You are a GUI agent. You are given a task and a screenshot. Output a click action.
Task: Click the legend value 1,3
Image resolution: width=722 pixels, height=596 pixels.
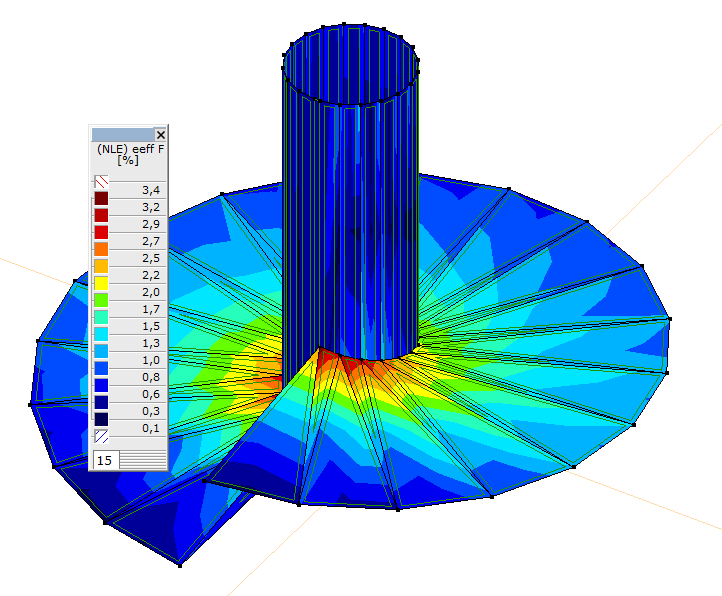[x=151, y=343]
